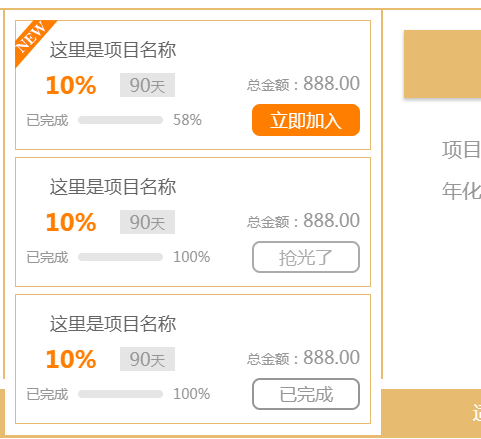Click the 90天 tag in third card
Viewport: 481px width, 439px height.
(x=147, y=359)
